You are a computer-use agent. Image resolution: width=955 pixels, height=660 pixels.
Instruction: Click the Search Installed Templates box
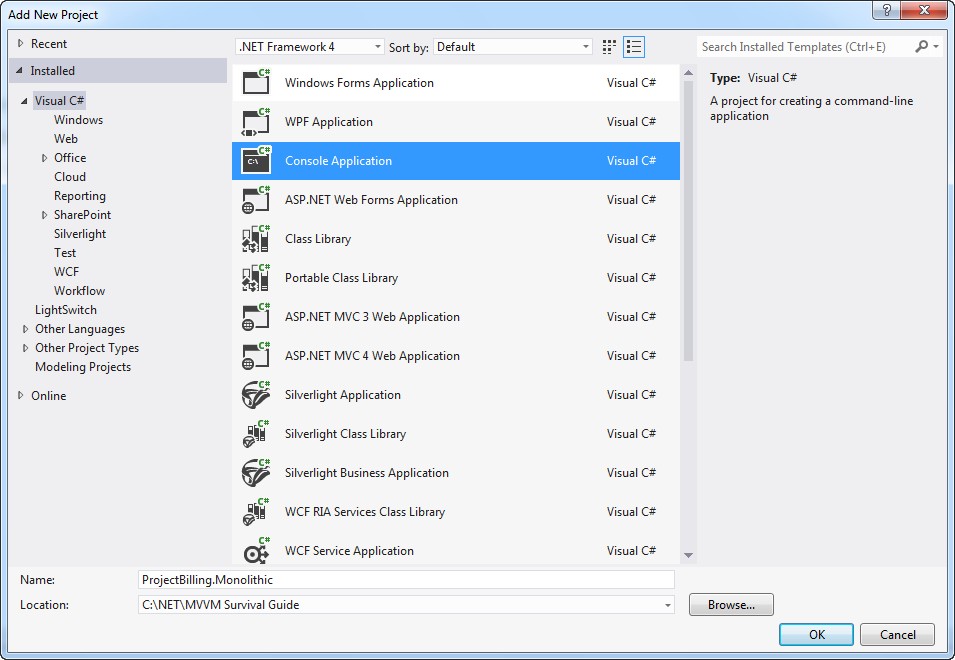tap(805, 47)
